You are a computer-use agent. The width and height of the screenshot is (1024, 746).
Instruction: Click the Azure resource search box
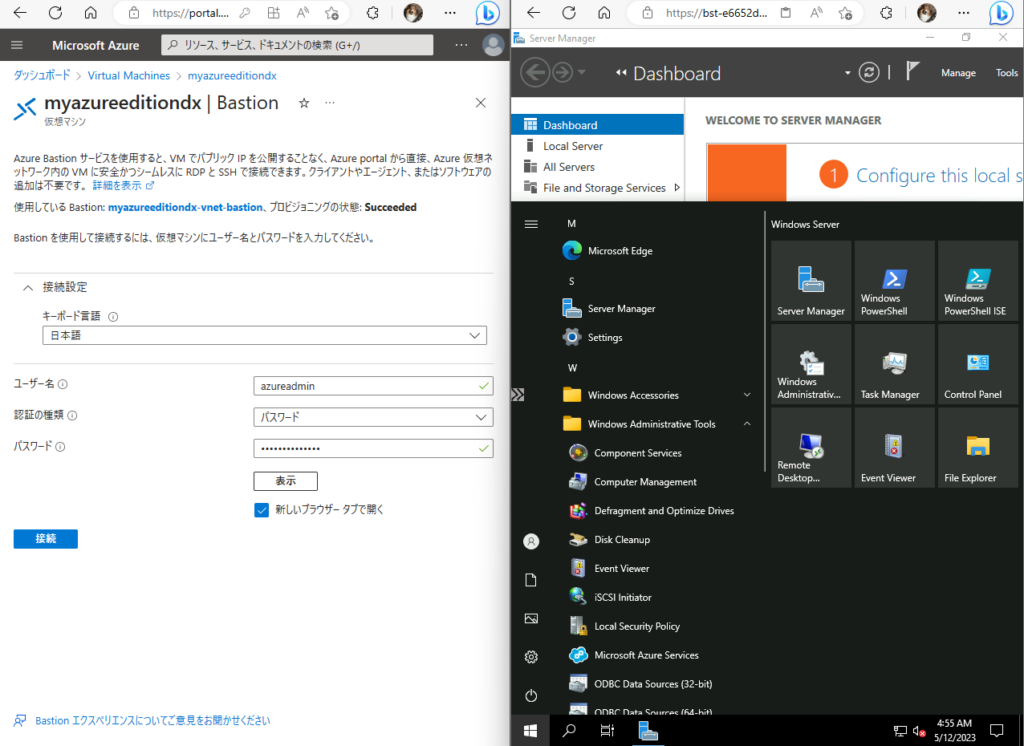[297, 45]
